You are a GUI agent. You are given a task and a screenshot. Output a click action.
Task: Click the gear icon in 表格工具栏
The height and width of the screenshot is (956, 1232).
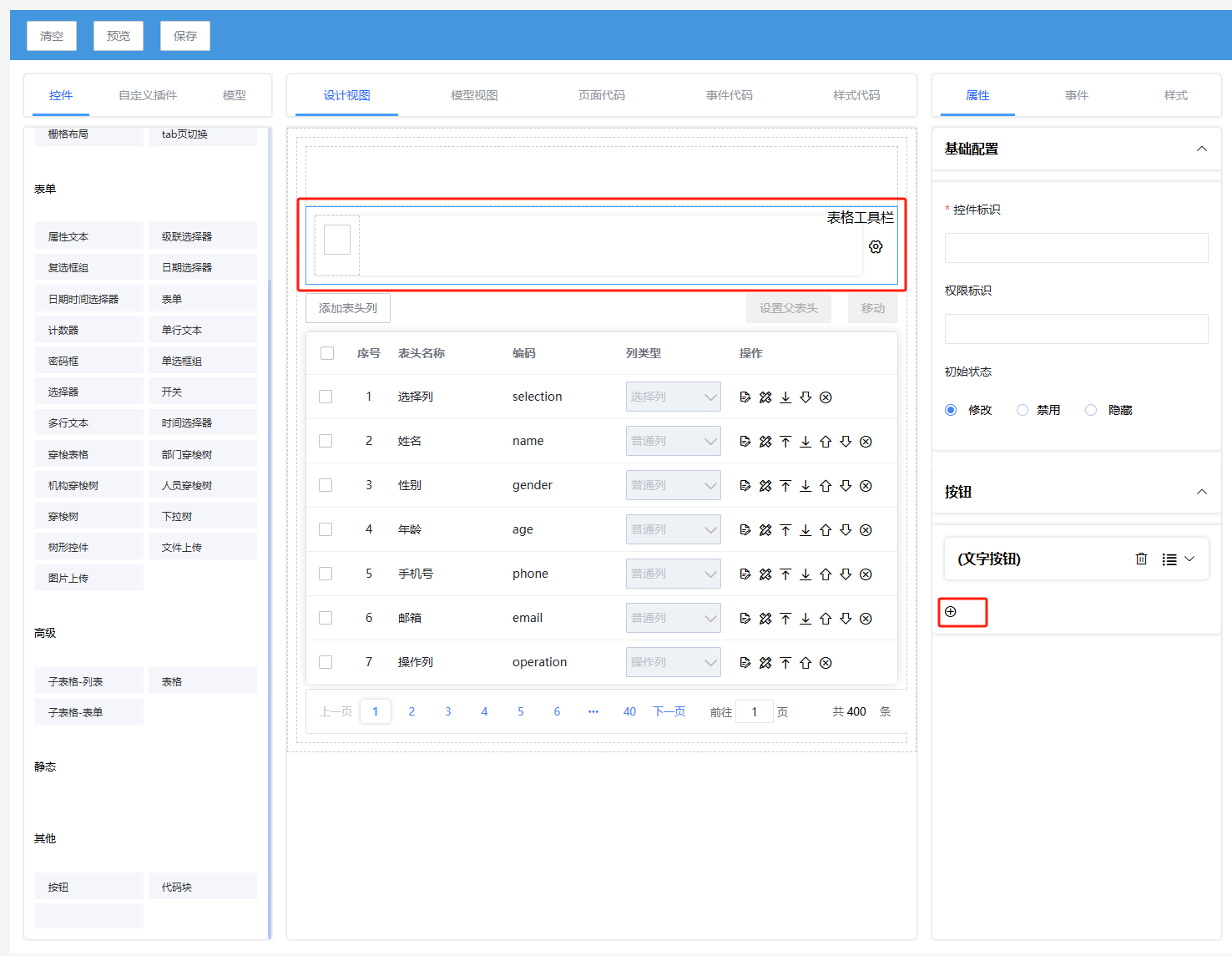click(x=876, y=247)
